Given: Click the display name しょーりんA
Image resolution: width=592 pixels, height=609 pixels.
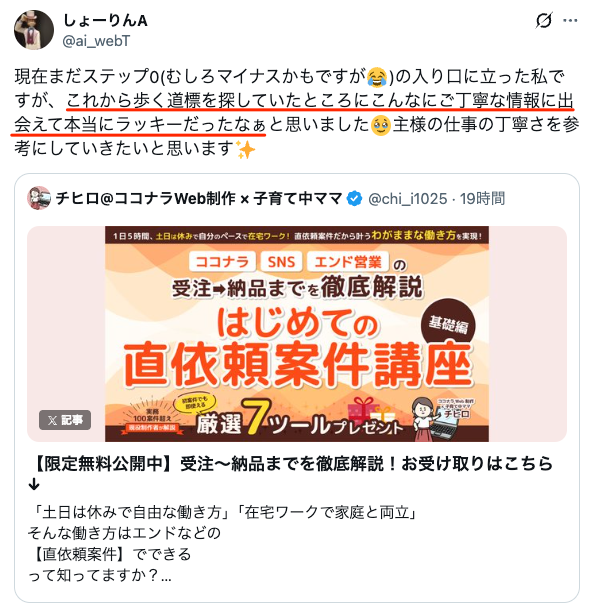Looking at the screenshot, I should [x=105, y=21].
